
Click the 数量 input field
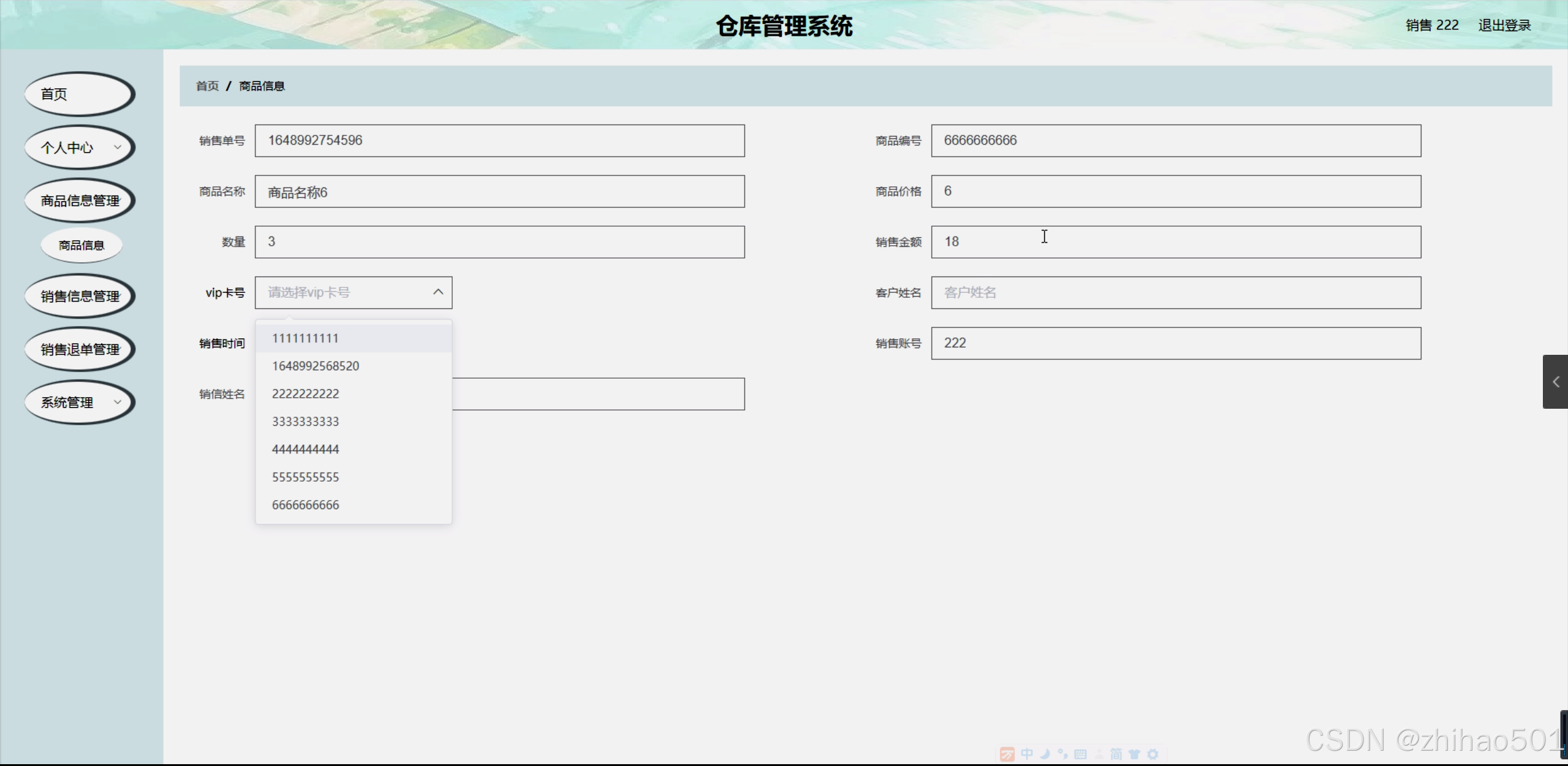click(x=499, y=241)
